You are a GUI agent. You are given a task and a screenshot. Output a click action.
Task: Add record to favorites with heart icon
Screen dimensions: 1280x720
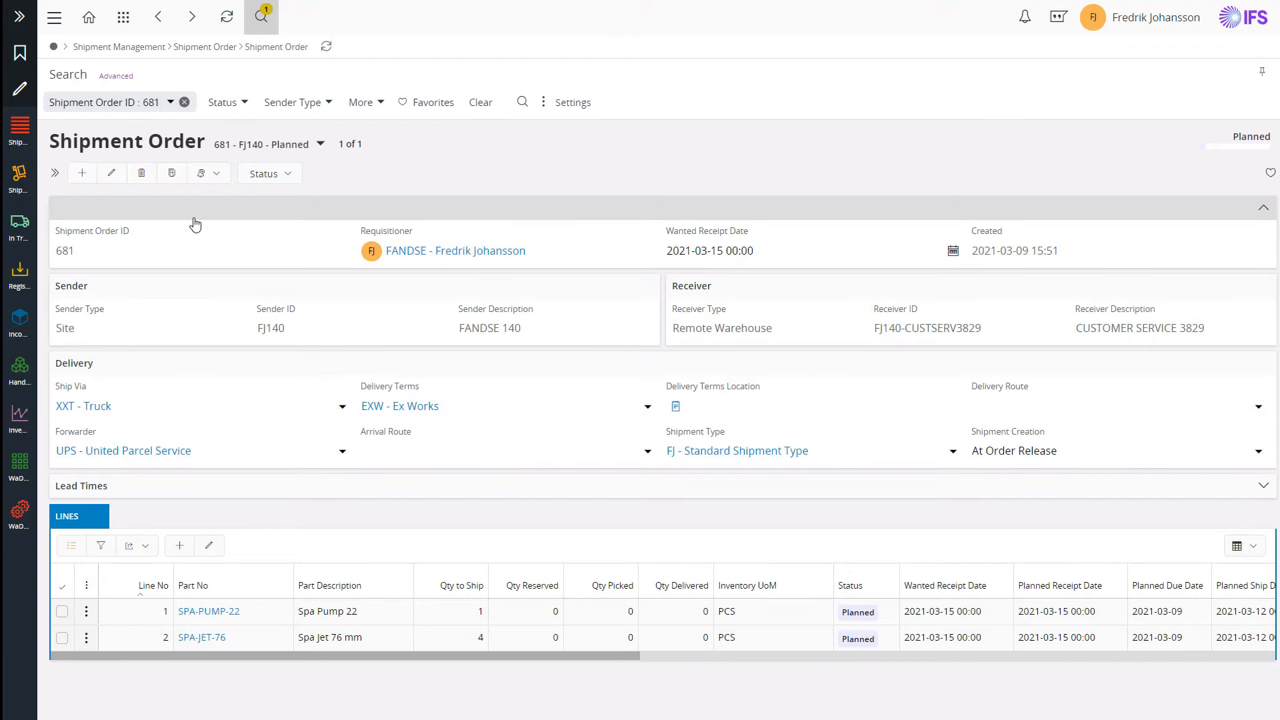pos(1270,173)
